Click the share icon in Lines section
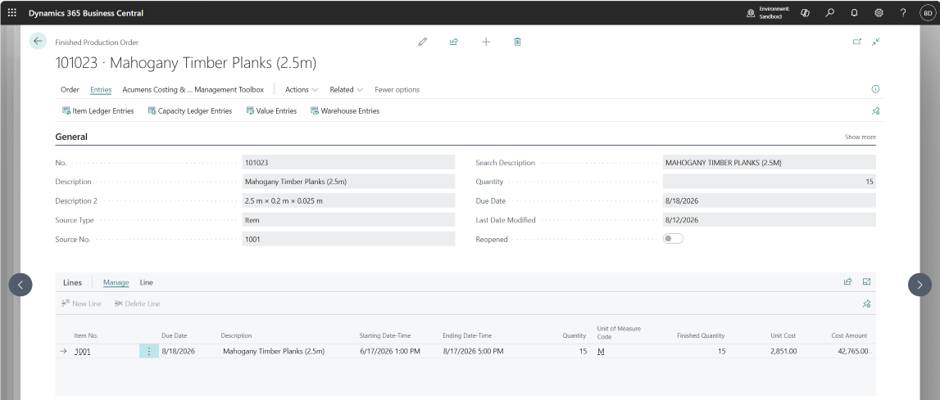This screenshot has height=400, width=940. (x=848, y=282)
